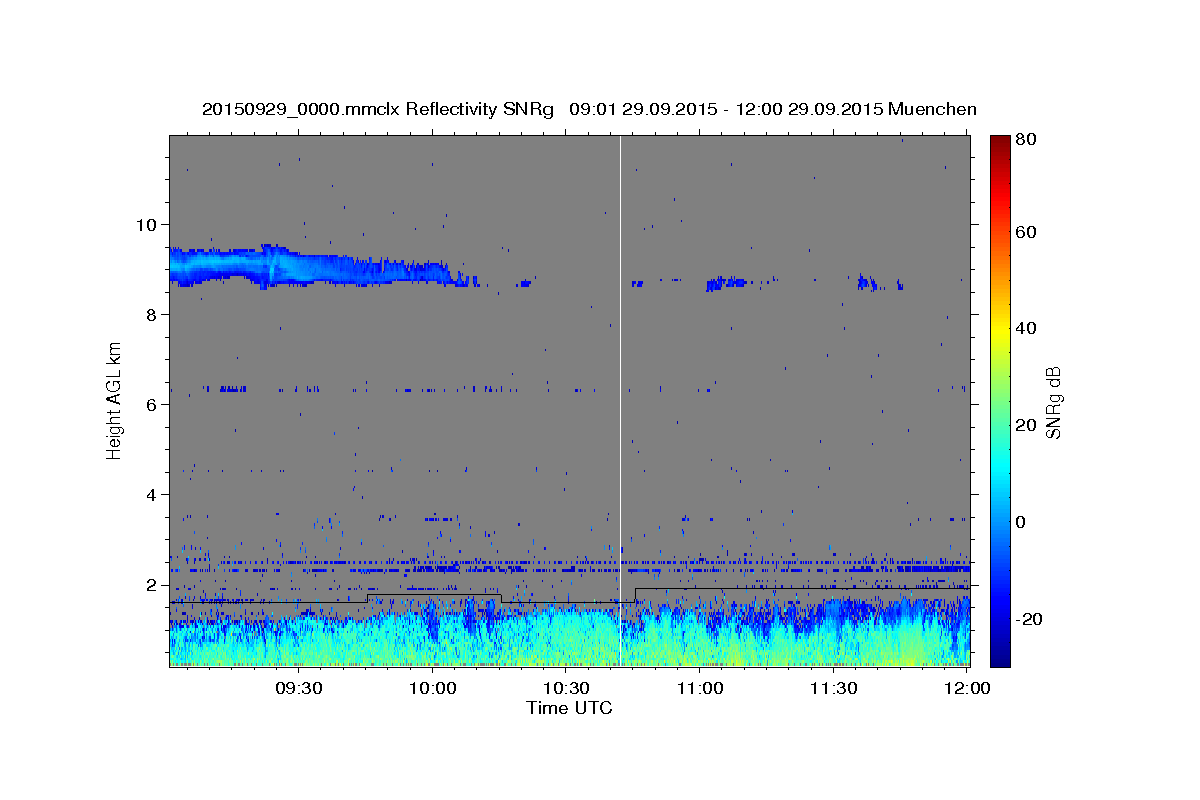Click the colorbar value -20

coord(1030,619)
